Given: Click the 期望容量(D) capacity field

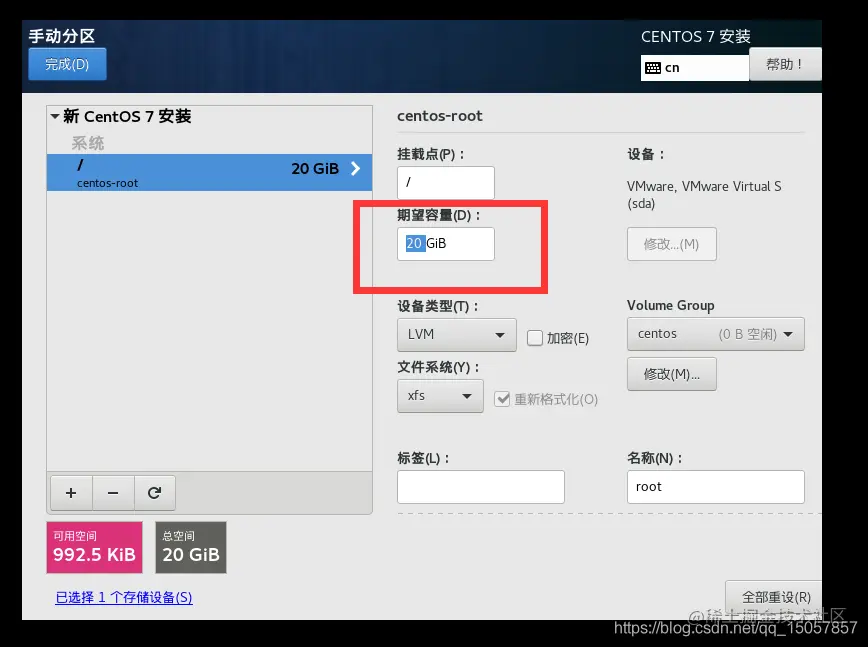Looking at the screenshot, I should (x=446, y=244).
